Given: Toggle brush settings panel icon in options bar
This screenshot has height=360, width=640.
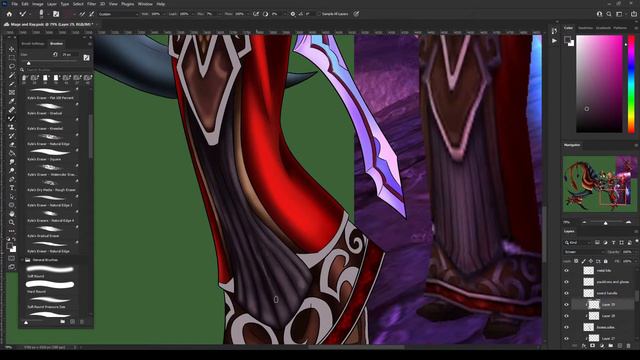Looking at the screenshot, I should pyautogui.click(x=56, y=14).
